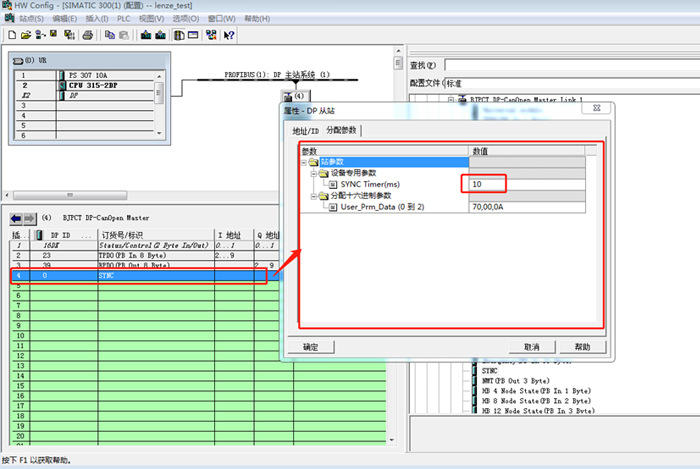This screenshot has height=469, width=700.
Task: Open the 帮助(H) menu
Action: coord(257,19)
